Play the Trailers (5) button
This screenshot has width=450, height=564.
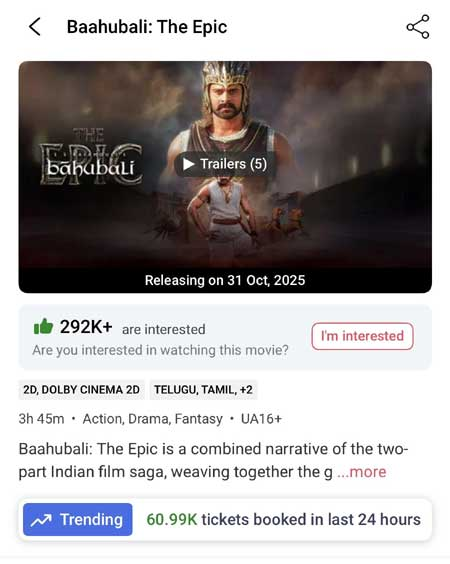[225, 164]
